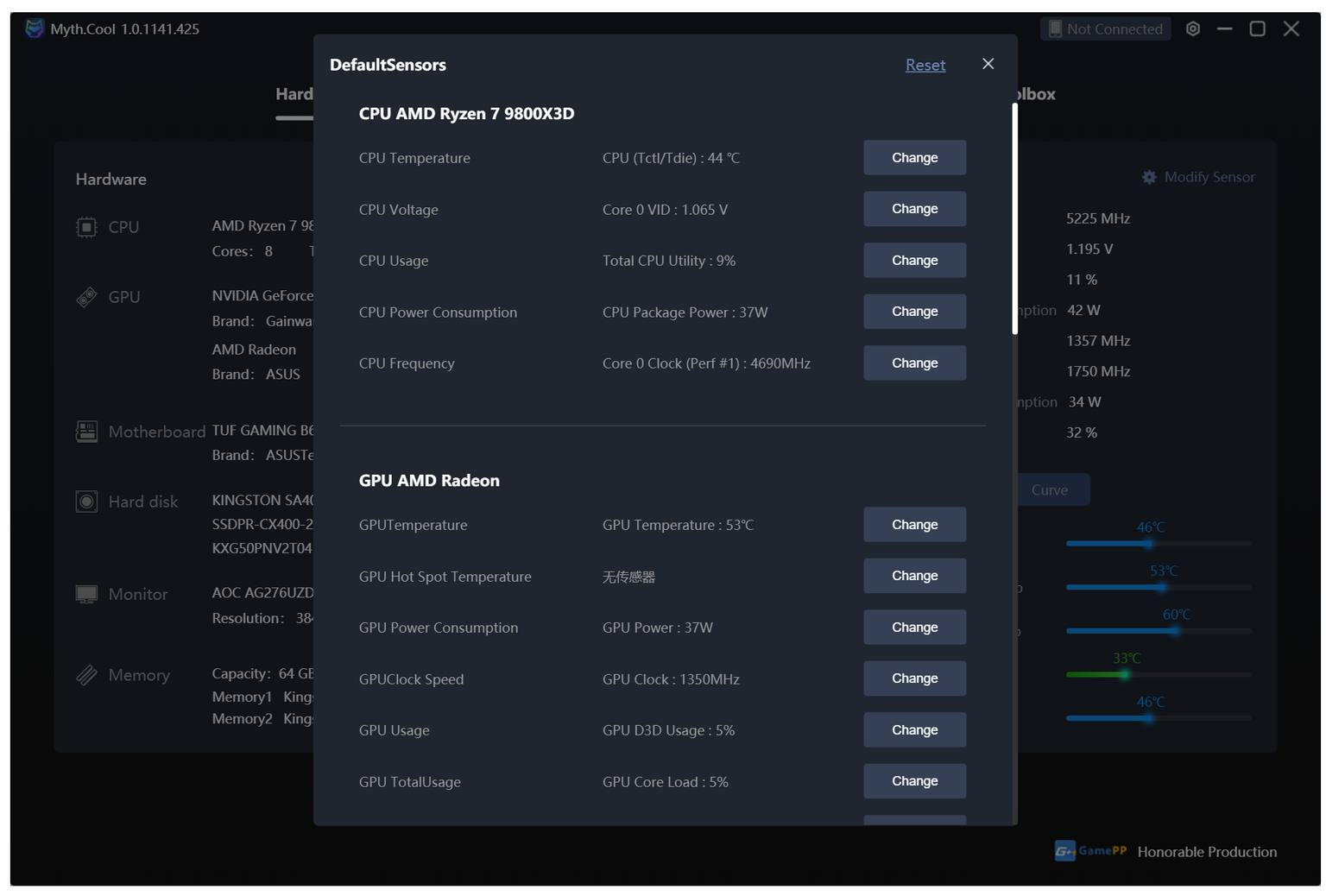Click the 'GPU D3D Usage : 5%' value

(x=668, y=730)
